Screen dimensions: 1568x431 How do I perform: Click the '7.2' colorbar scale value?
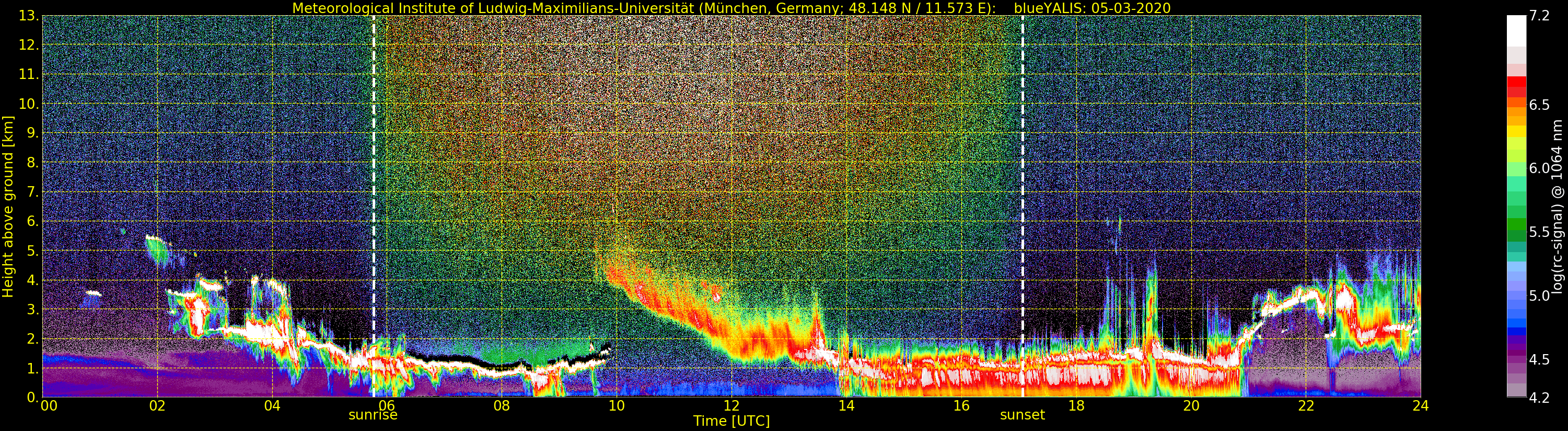(1539, 16)
